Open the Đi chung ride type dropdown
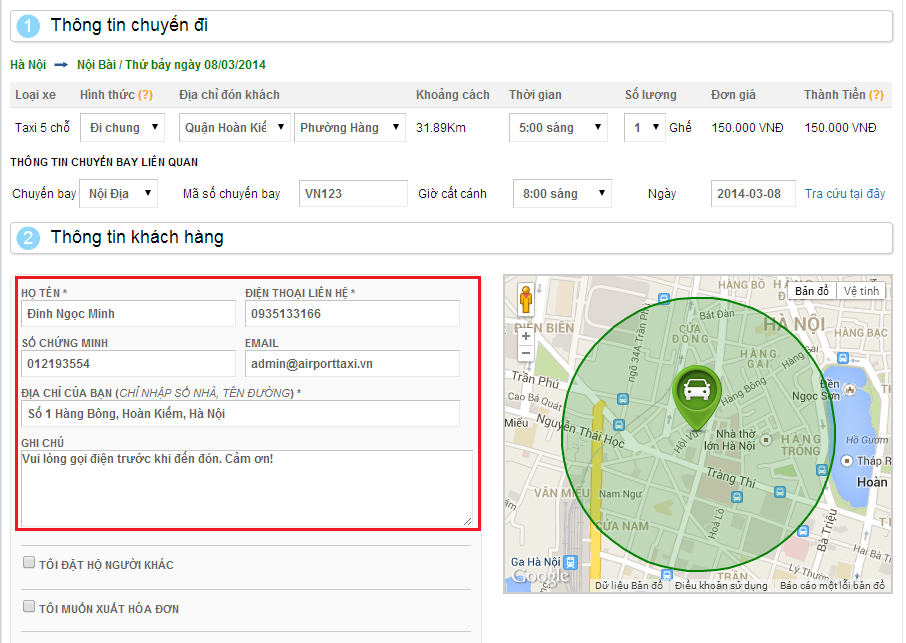The width and height of the screenshot is (906, 643). 123,128
